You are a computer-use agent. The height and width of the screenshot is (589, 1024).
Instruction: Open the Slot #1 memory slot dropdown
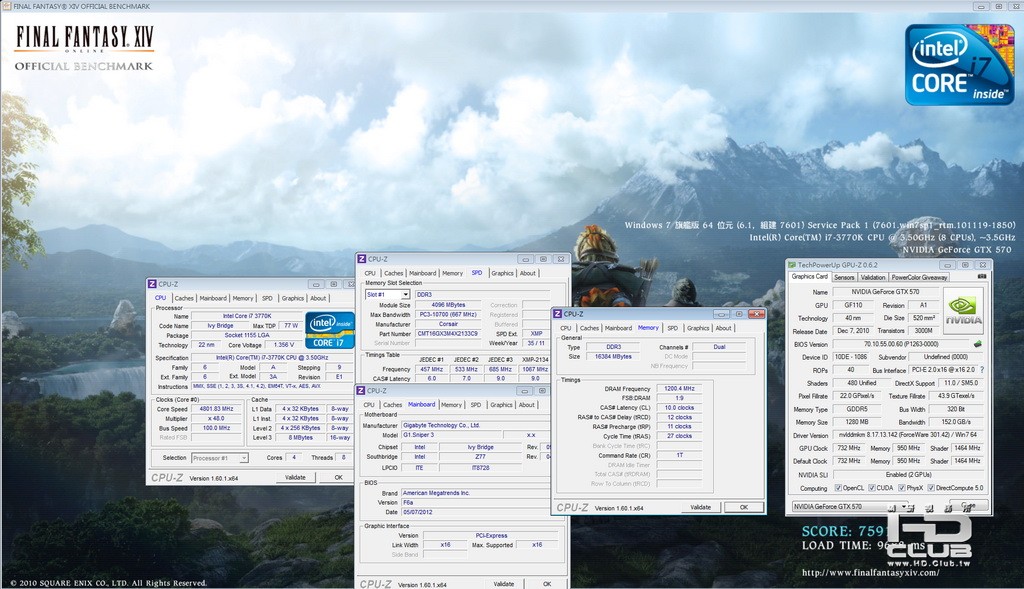pyautogui.click(x=405, y=294)
